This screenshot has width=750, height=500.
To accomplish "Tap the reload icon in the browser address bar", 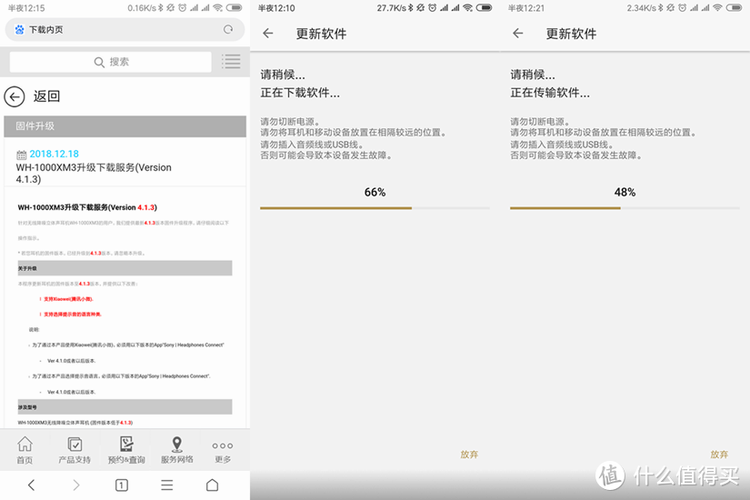I will point(228,29).
